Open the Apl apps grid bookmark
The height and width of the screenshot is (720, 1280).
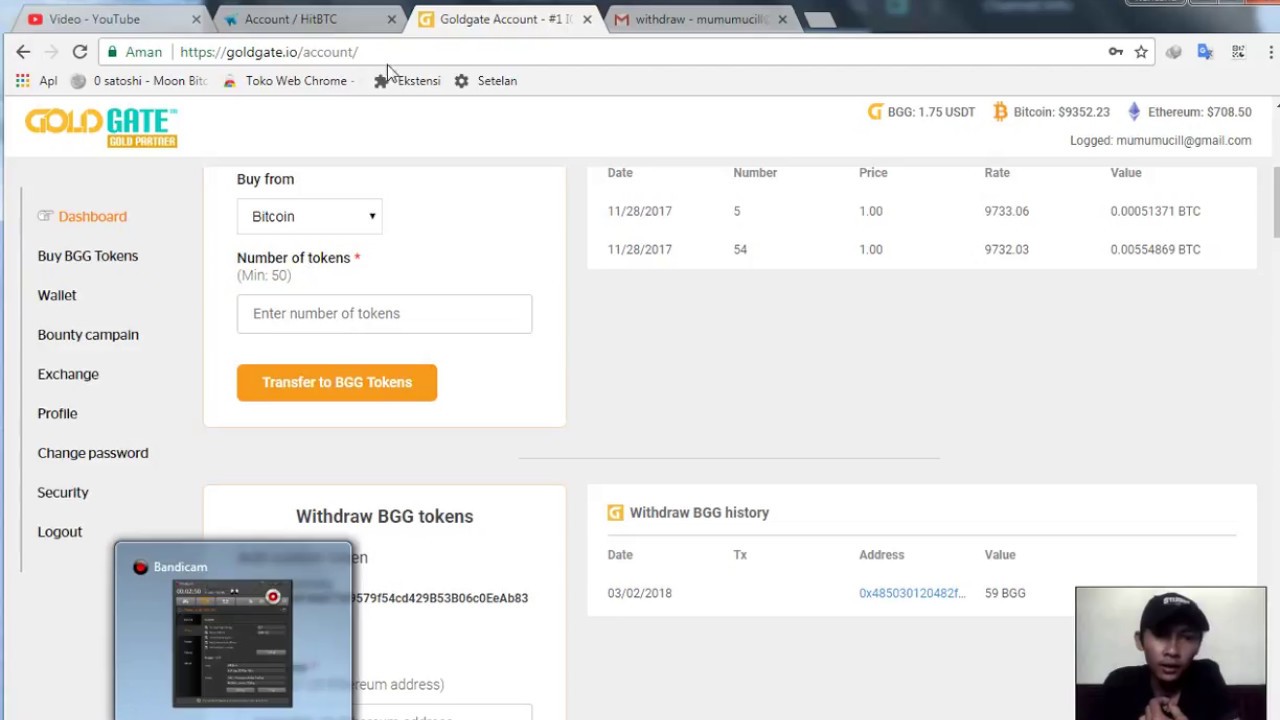(x=36, y=81)
